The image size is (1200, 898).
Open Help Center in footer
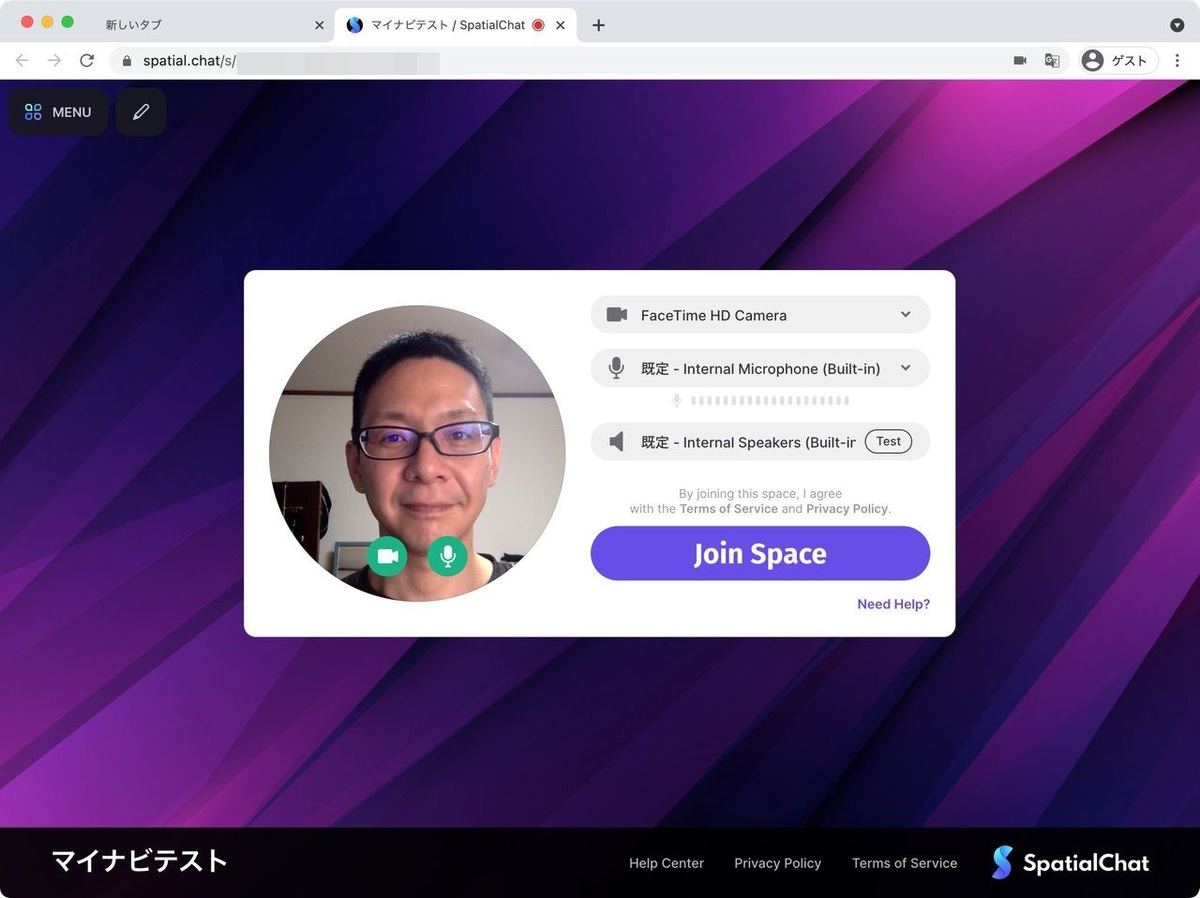coord(666,863)
